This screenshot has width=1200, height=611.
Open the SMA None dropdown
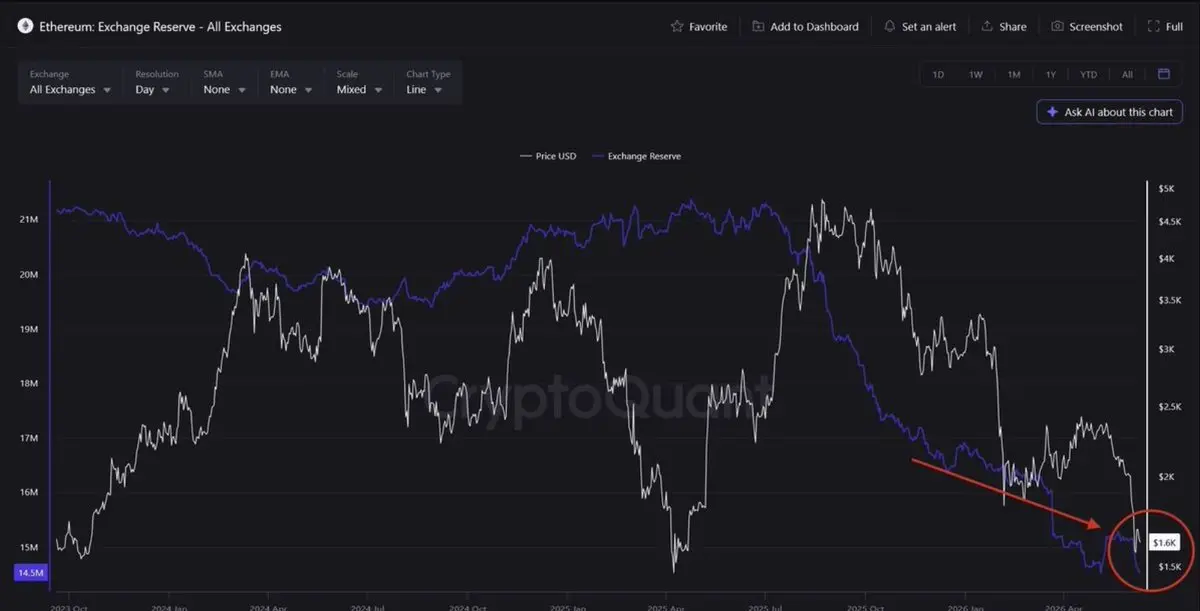[224, 82]
